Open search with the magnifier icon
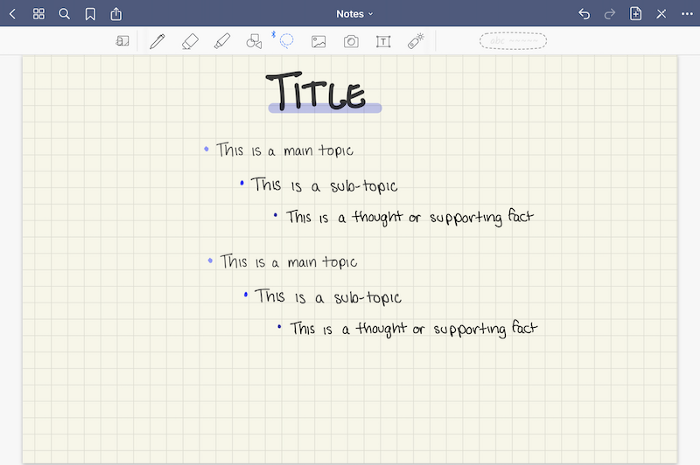Screen dimensions: 700x465 [x=64, y=14]
